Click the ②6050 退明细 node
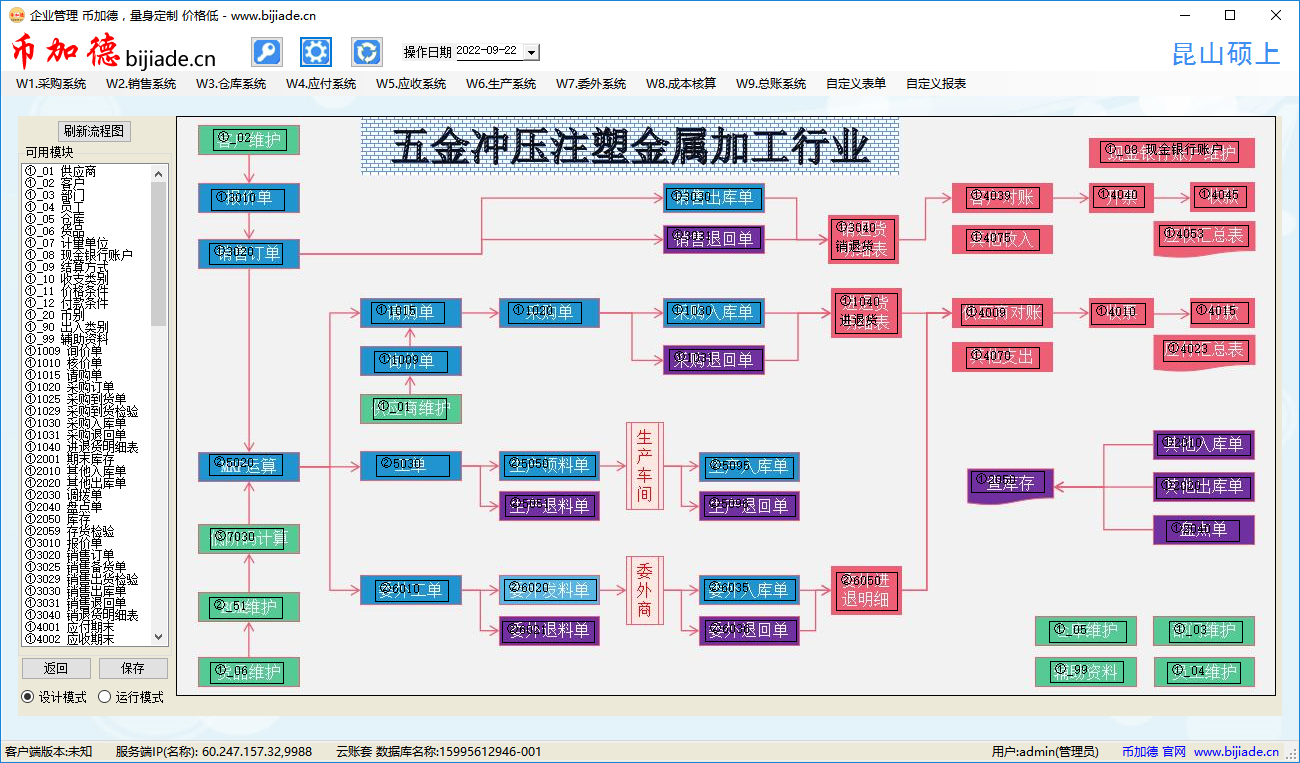Screen dimensions: 1300x763 click(866, 590)
